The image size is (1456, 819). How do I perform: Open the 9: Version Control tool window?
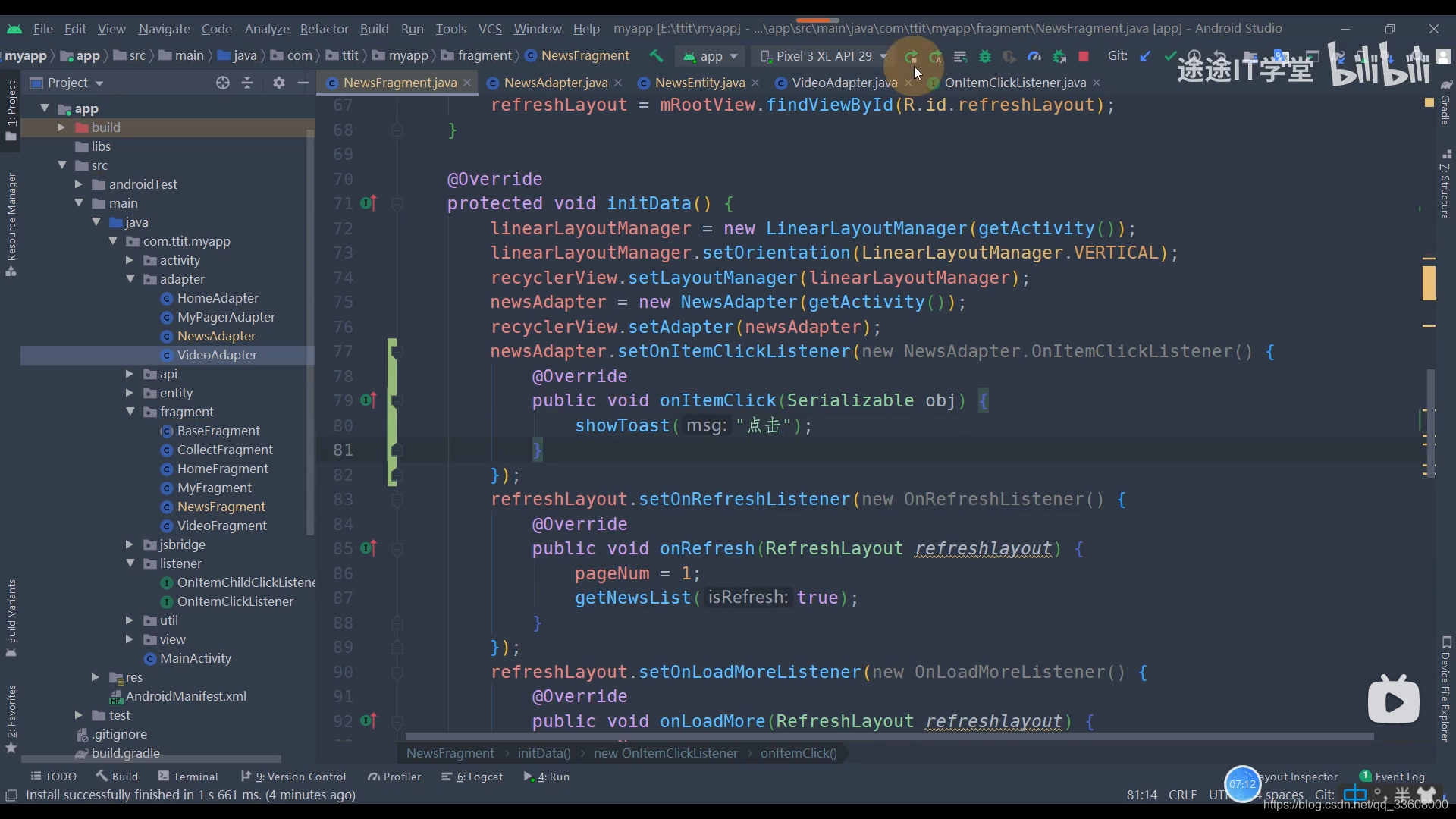coord(293,777)
